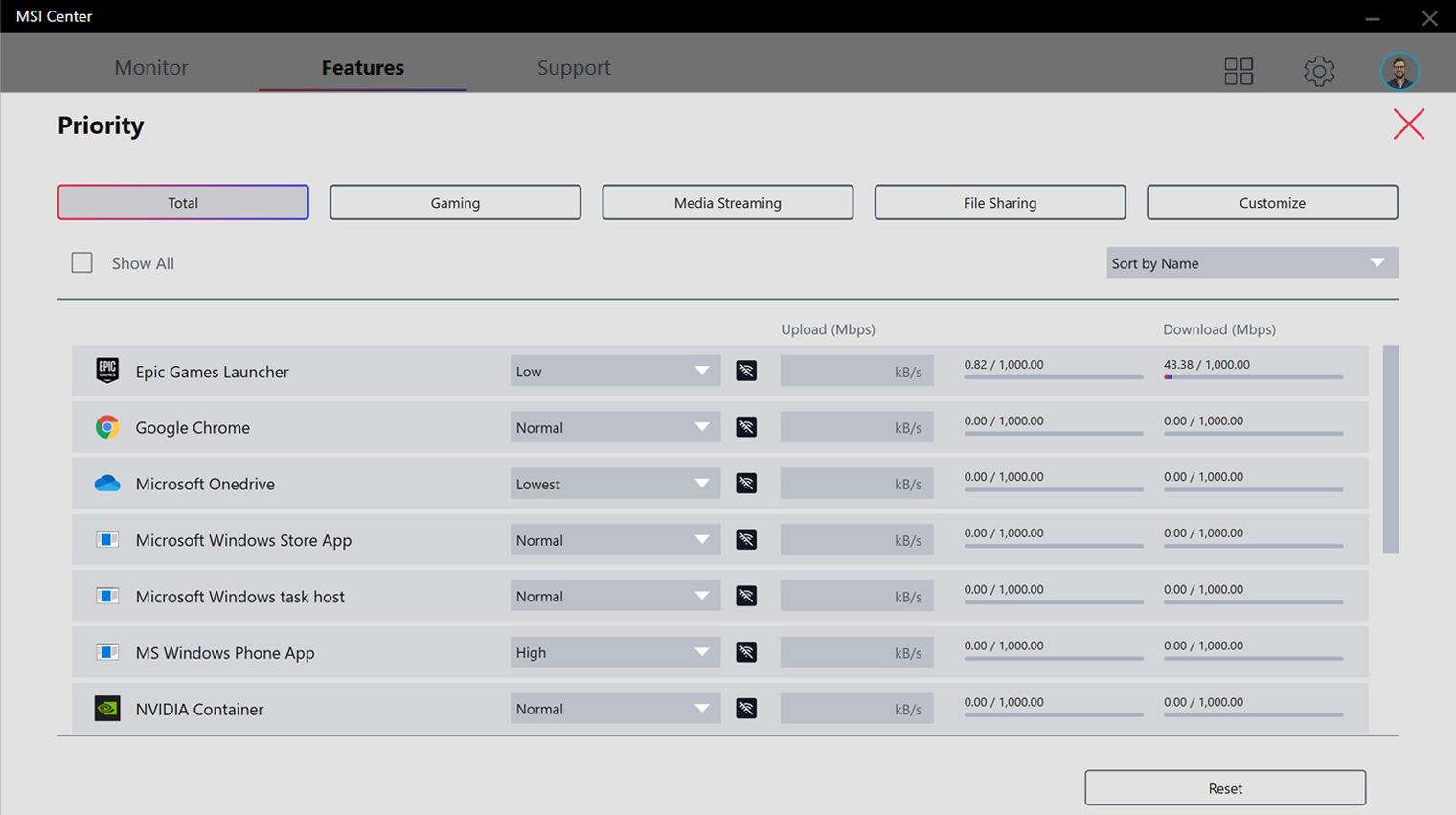The width and height of the screenshot is (1456, 815).
Task: Change Microsoft Onedrive priority from Lowest
Action: 614,484
